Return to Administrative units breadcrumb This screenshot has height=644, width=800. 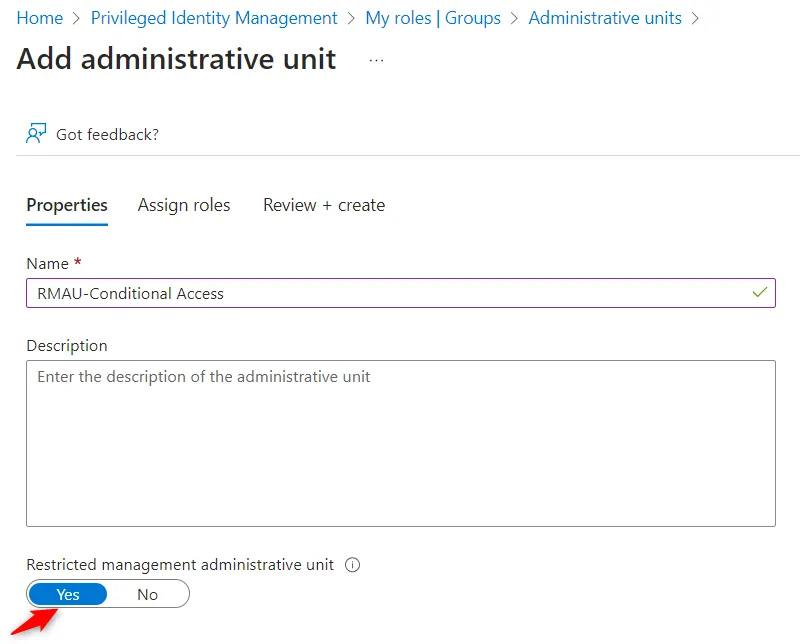point(605,18)
